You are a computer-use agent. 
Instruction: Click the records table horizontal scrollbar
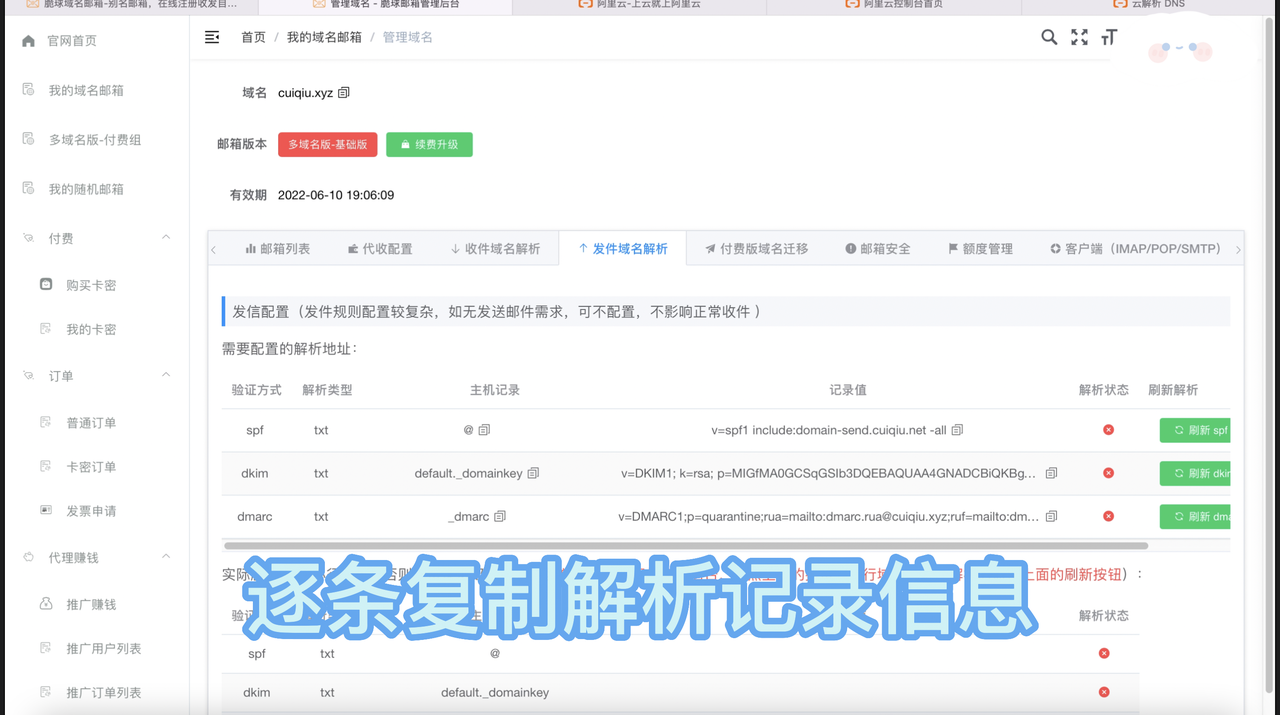point(686,546)
